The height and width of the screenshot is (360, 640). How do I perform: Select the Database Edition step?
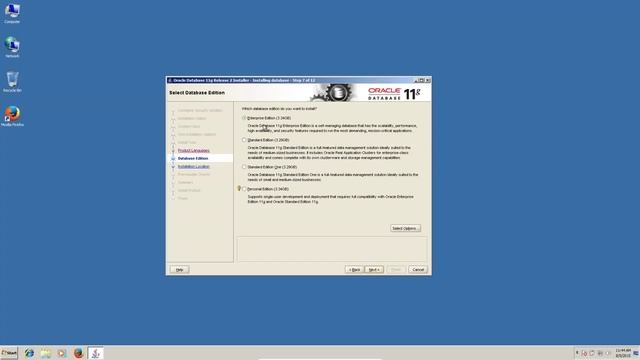click(x=193, y=158)
